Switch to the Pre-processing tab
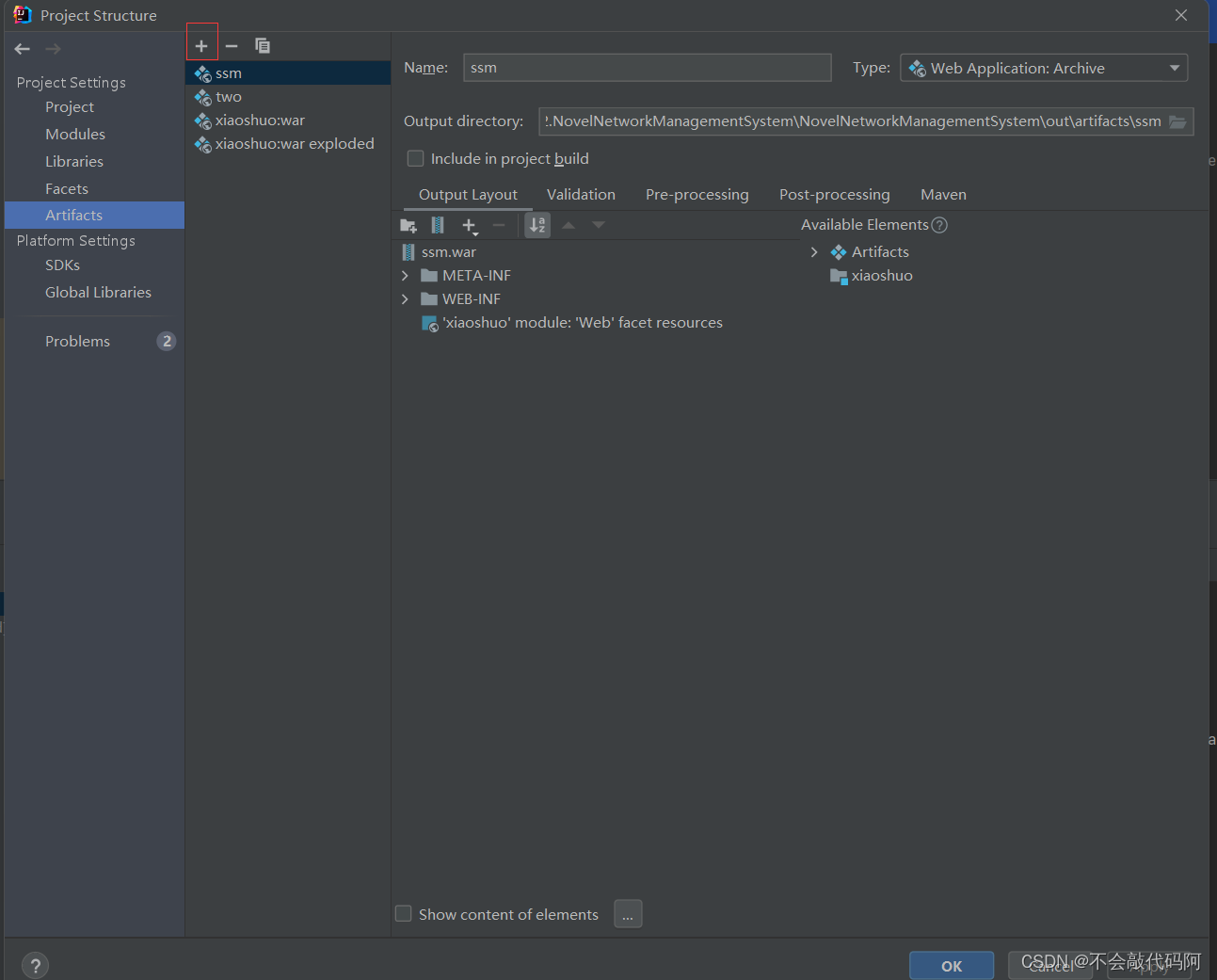The width and height of the screenshot is (1217, 980). click(697, 195)
